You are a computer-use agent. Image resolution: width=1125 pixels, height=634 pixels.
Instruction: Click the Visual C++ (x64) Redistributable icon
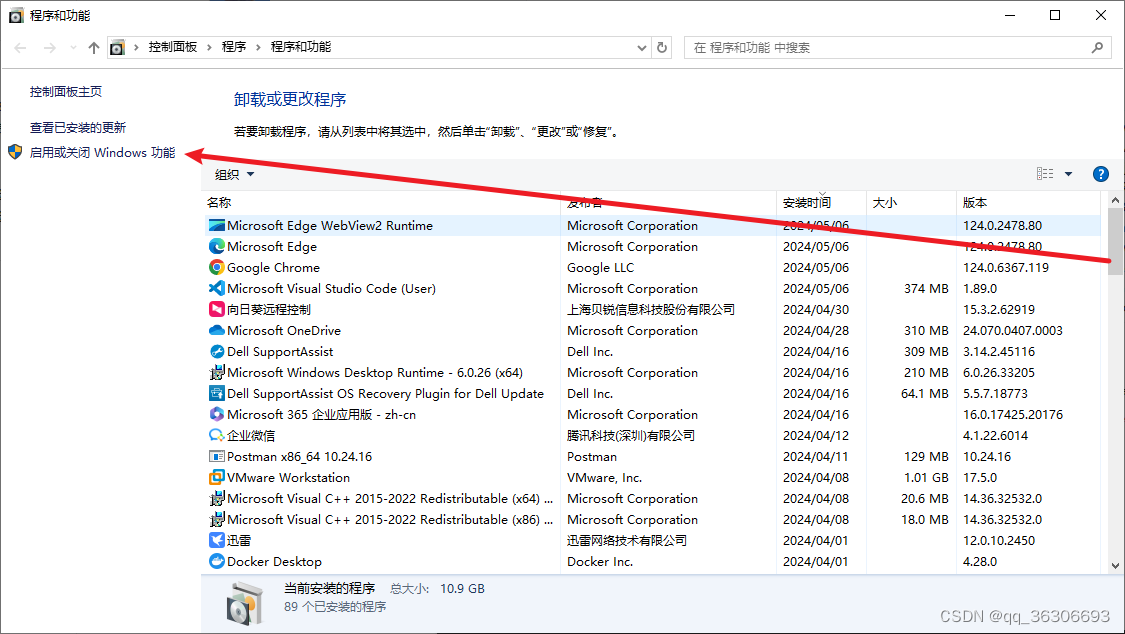point(217,498)
